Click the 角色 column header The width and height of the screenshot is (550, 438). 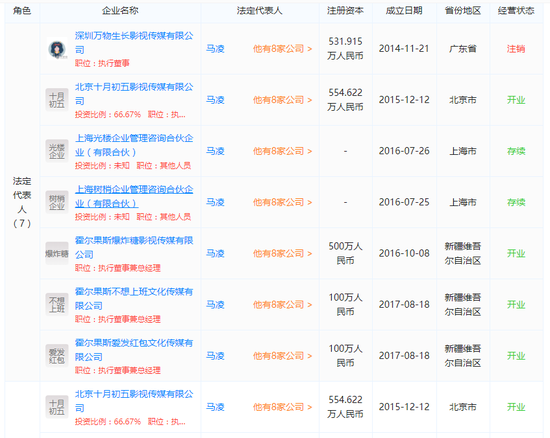tap(22, 11)
